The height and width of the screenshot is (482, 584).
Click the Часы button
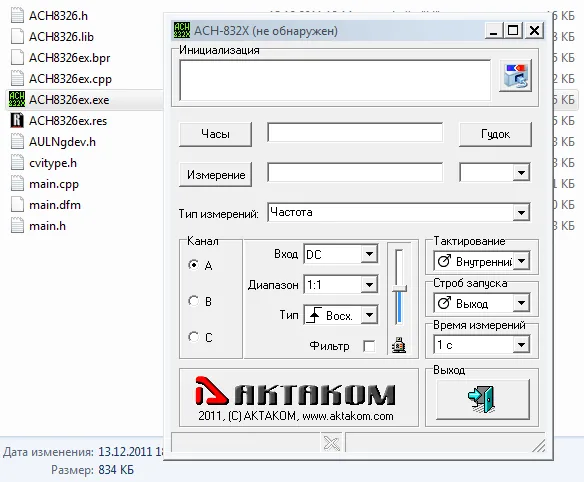point(215,134)
